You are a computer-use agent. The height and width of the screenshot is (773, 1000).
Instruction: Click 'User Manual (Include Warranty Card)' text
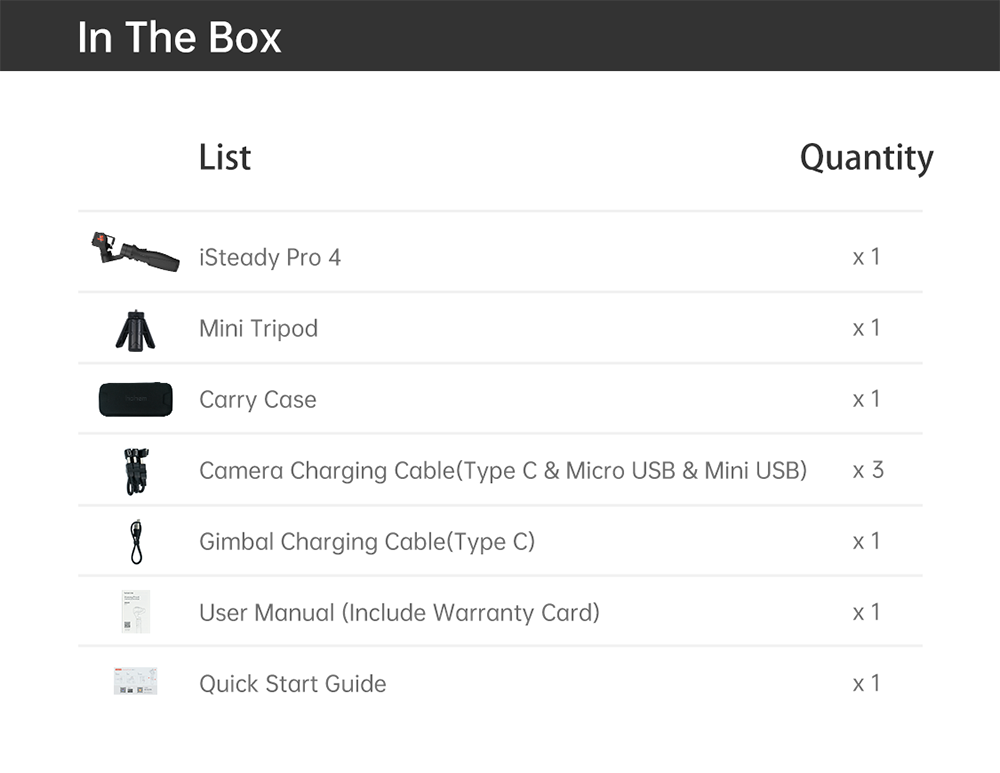click(x=399, y=612)
